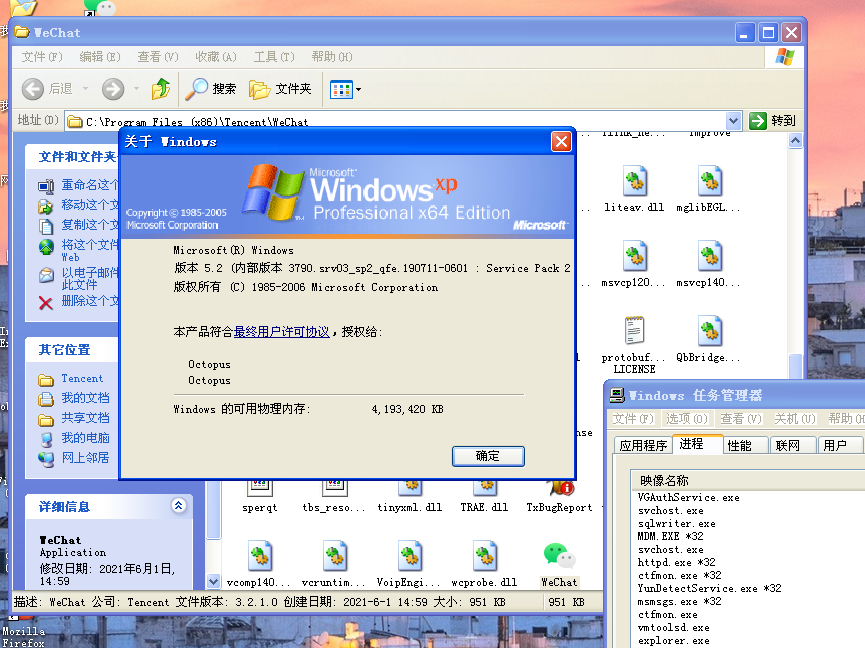The image size is (865, 648).
Task: Click the Forward arrow in Explorer toolbar
Action: 113,89
